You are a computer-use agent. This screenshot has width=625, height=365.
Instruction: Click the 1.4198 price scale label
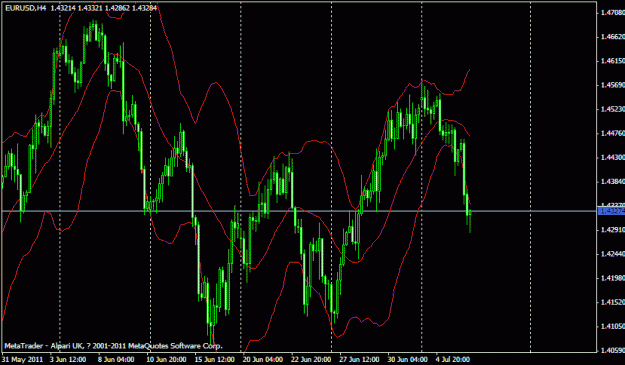click(612, 278)
